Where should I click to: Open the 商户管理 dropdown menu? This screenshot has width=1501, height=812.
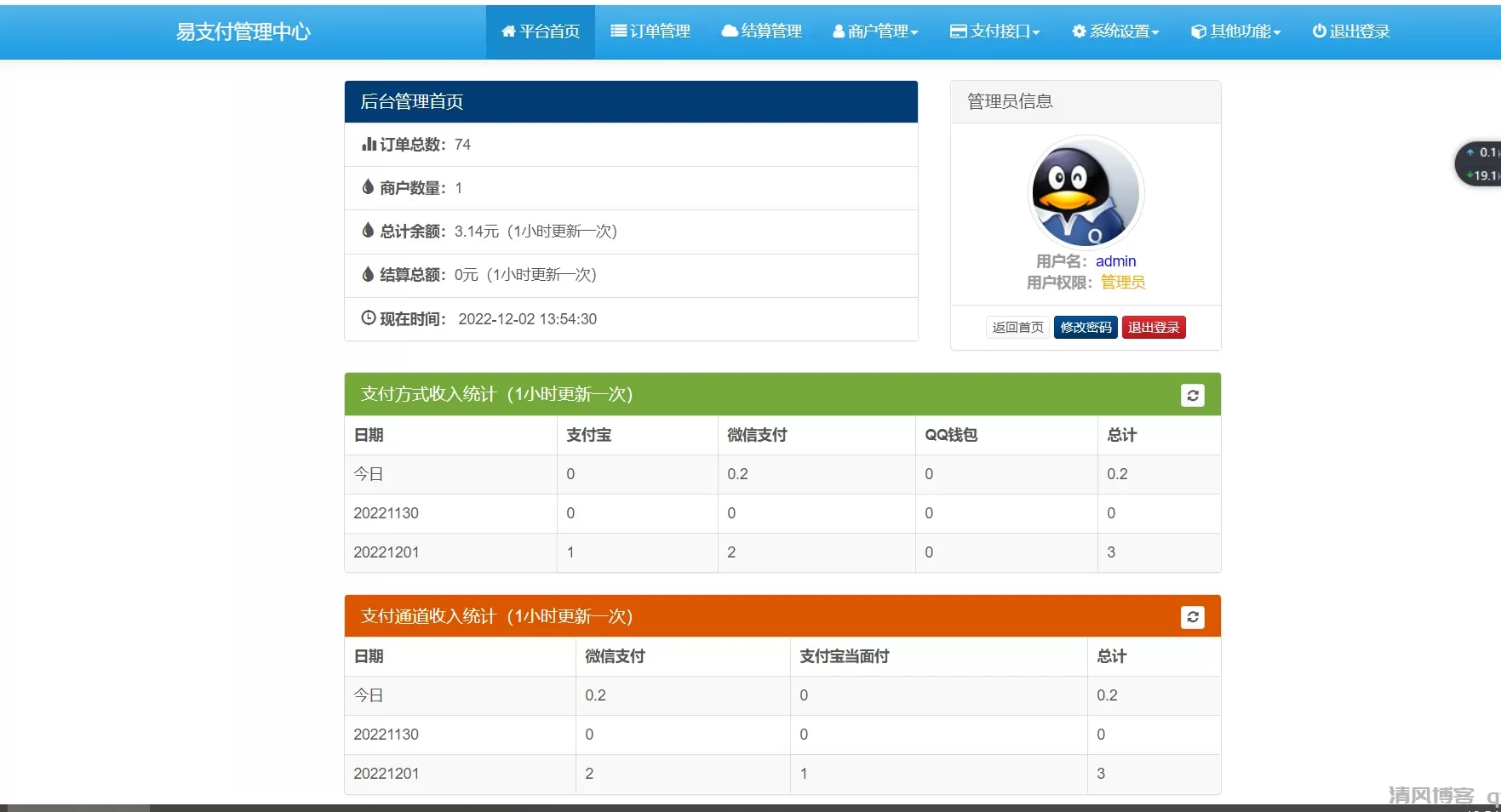point(875,31)
